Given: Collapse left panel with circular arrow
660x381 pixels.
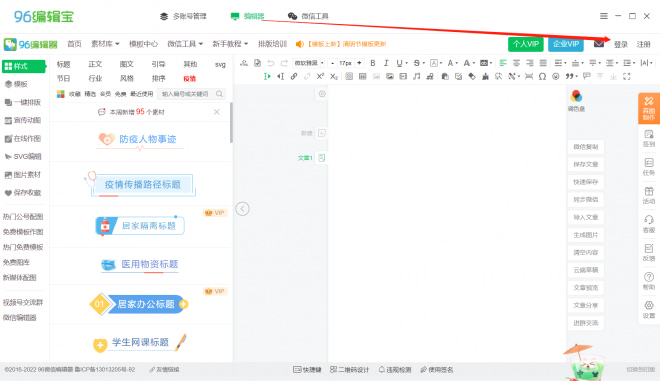Looking at the screenshot, I should pyautogui.click(x=242, y=209).
